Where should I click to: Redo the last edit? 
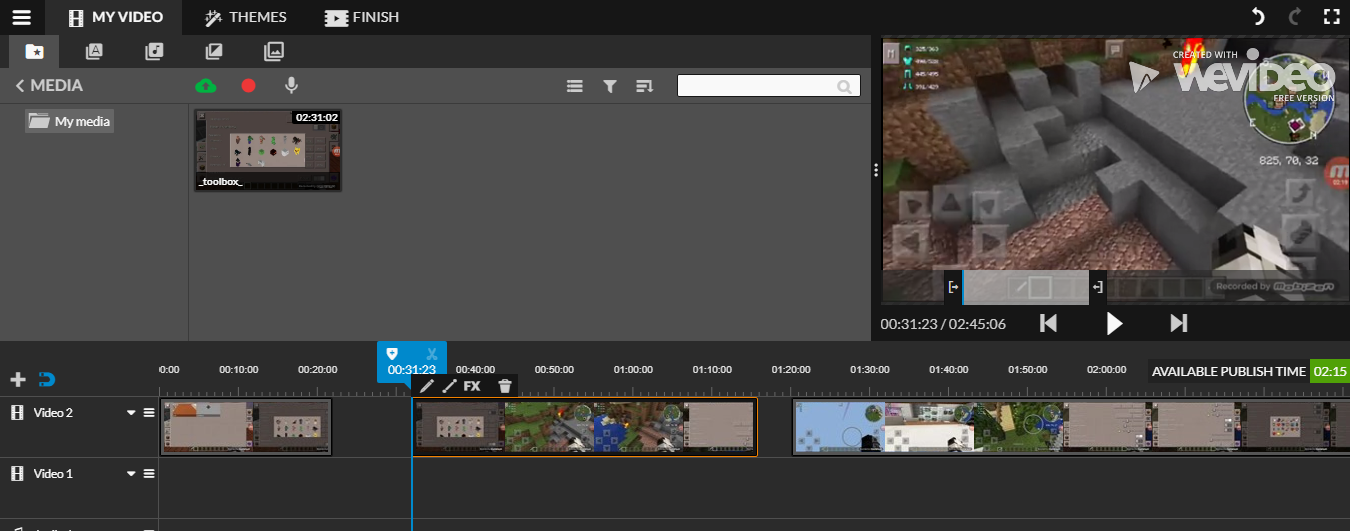(x=1294, y=17)
